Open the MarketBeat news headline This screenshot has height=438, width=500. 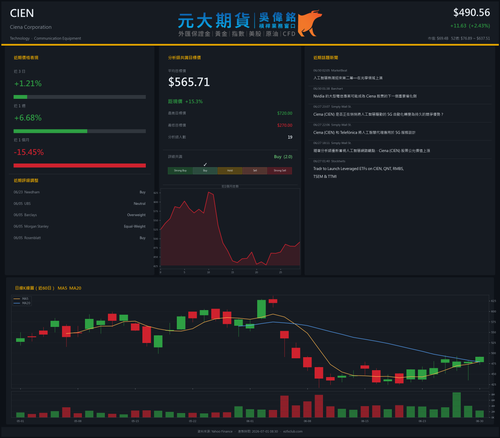(x=348, y=78)
